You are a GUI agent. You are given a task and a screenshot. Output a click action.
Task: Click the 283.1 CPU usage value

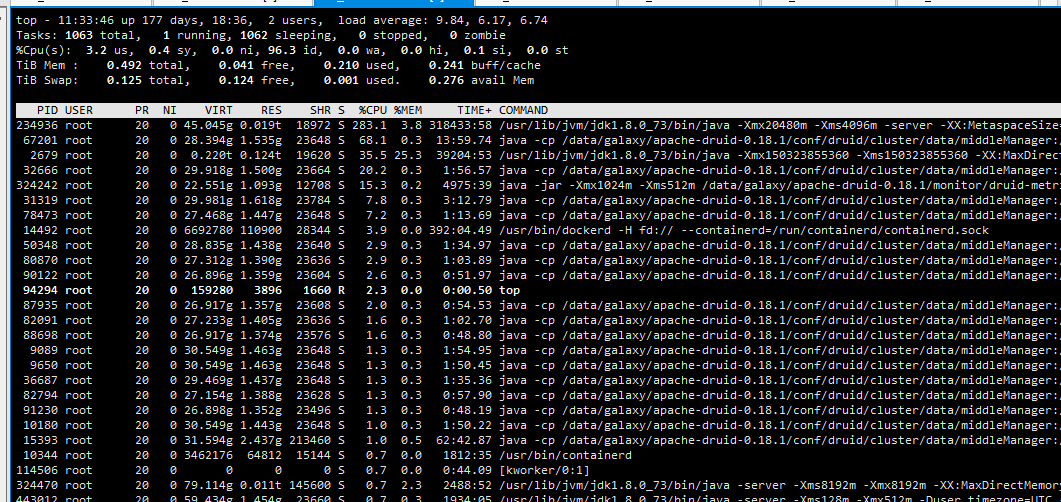(x=369, y=125)
